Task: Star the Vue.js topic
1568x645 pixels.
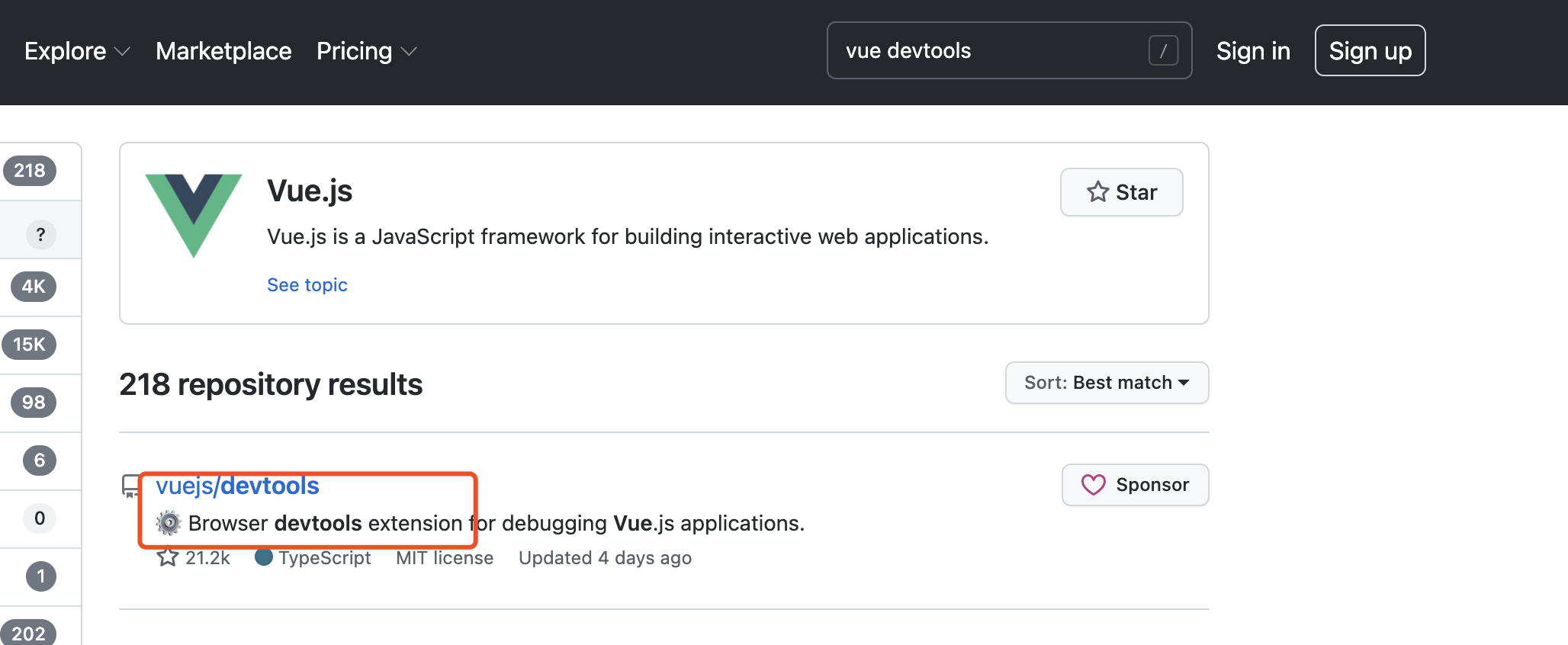Action: click(x=1121, y=192)
